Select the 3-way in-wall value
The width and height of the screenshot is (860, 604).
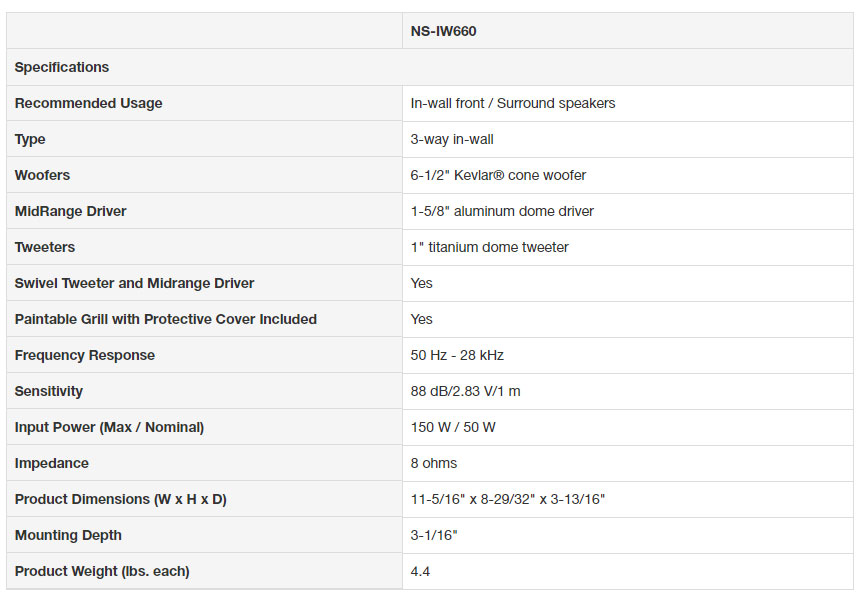point(452,139)
